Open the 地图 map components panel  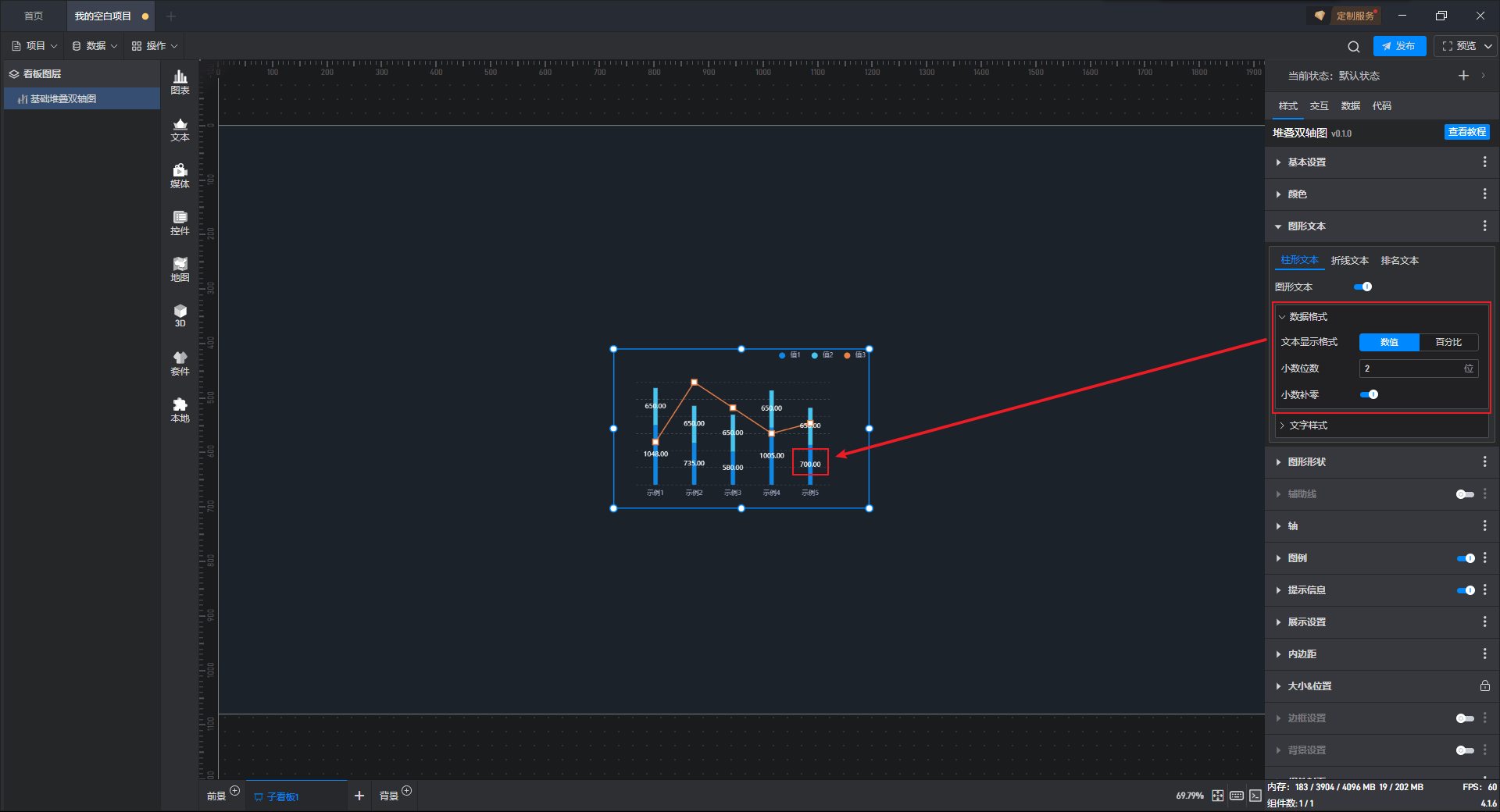click(180, 269)
